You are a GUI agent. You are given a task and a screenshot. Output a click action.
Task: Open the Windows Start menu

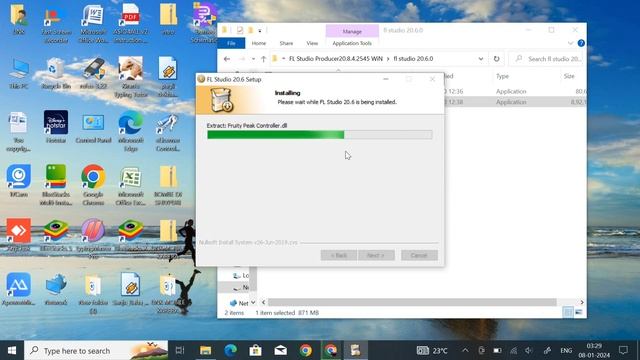click(12, 350)
